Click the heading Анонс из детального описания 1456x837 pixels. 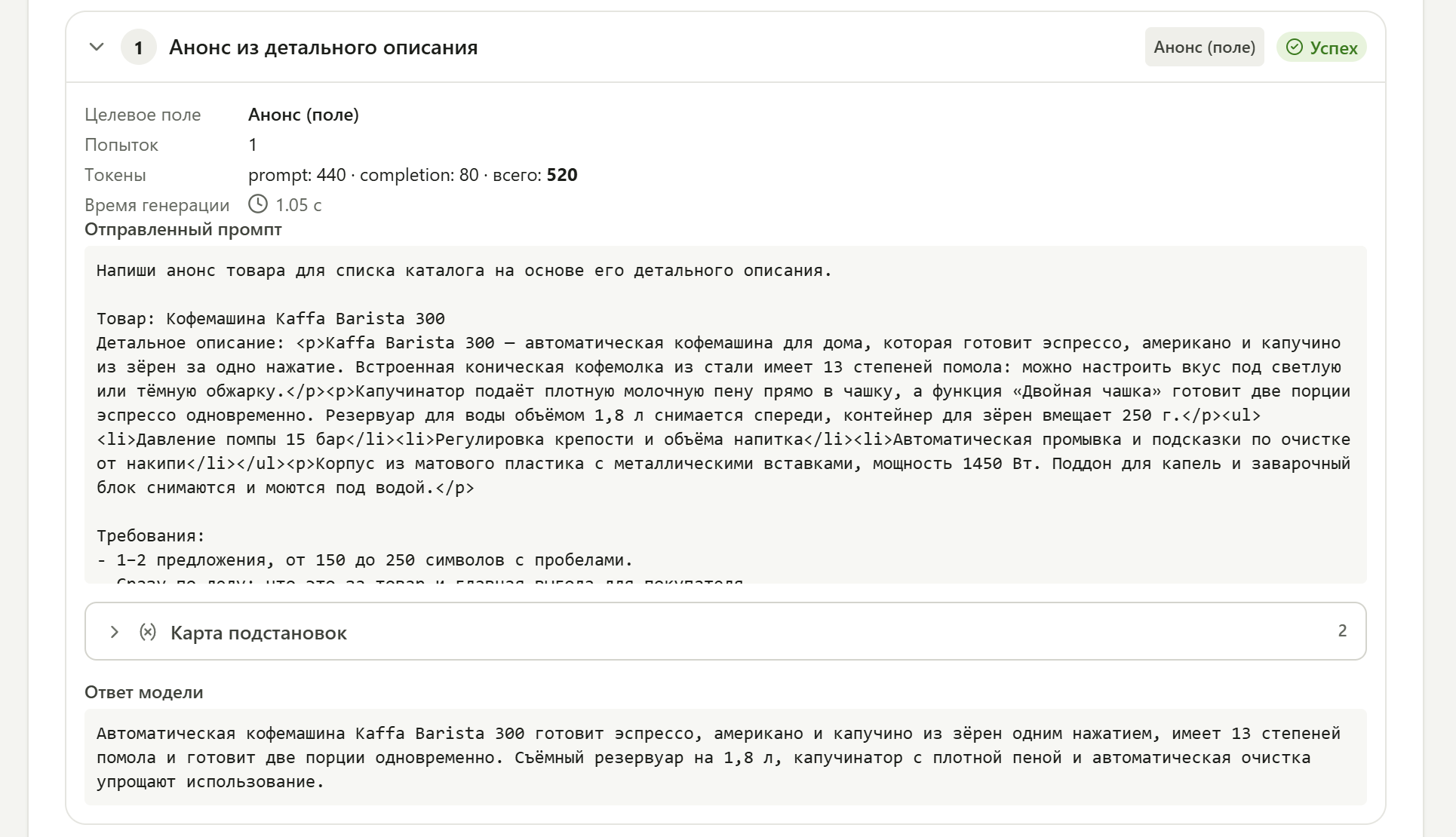pos(324,48)
